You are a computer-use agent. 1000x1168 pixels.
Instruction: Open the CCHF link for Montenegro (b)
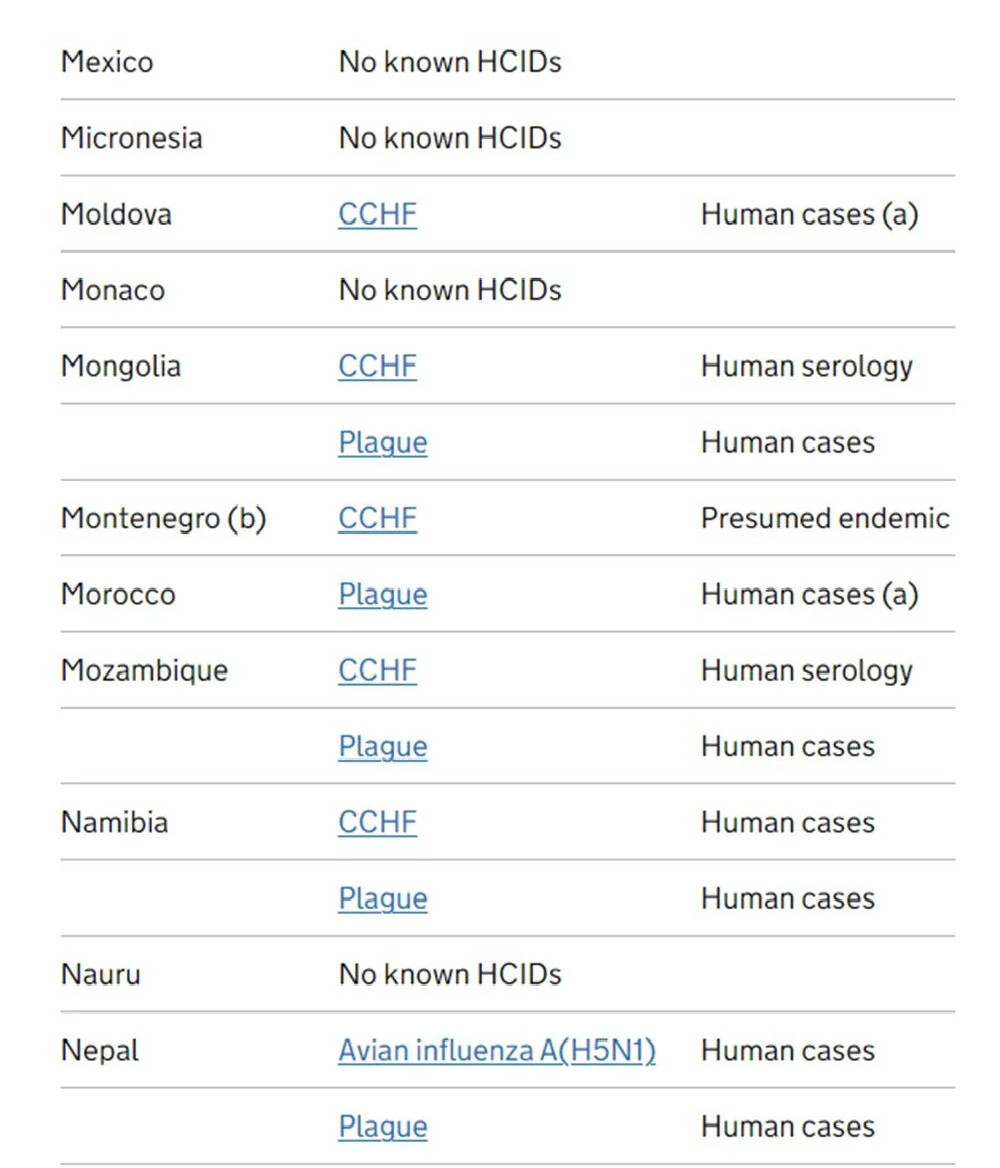377,518
